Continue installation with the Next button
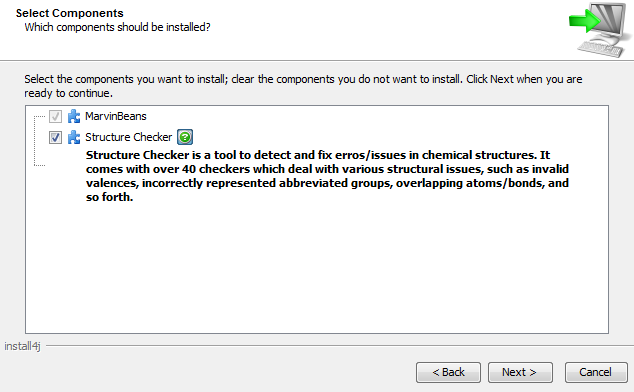Image resolution: width=634 pixels, height=392 pixels. [520, 372]
